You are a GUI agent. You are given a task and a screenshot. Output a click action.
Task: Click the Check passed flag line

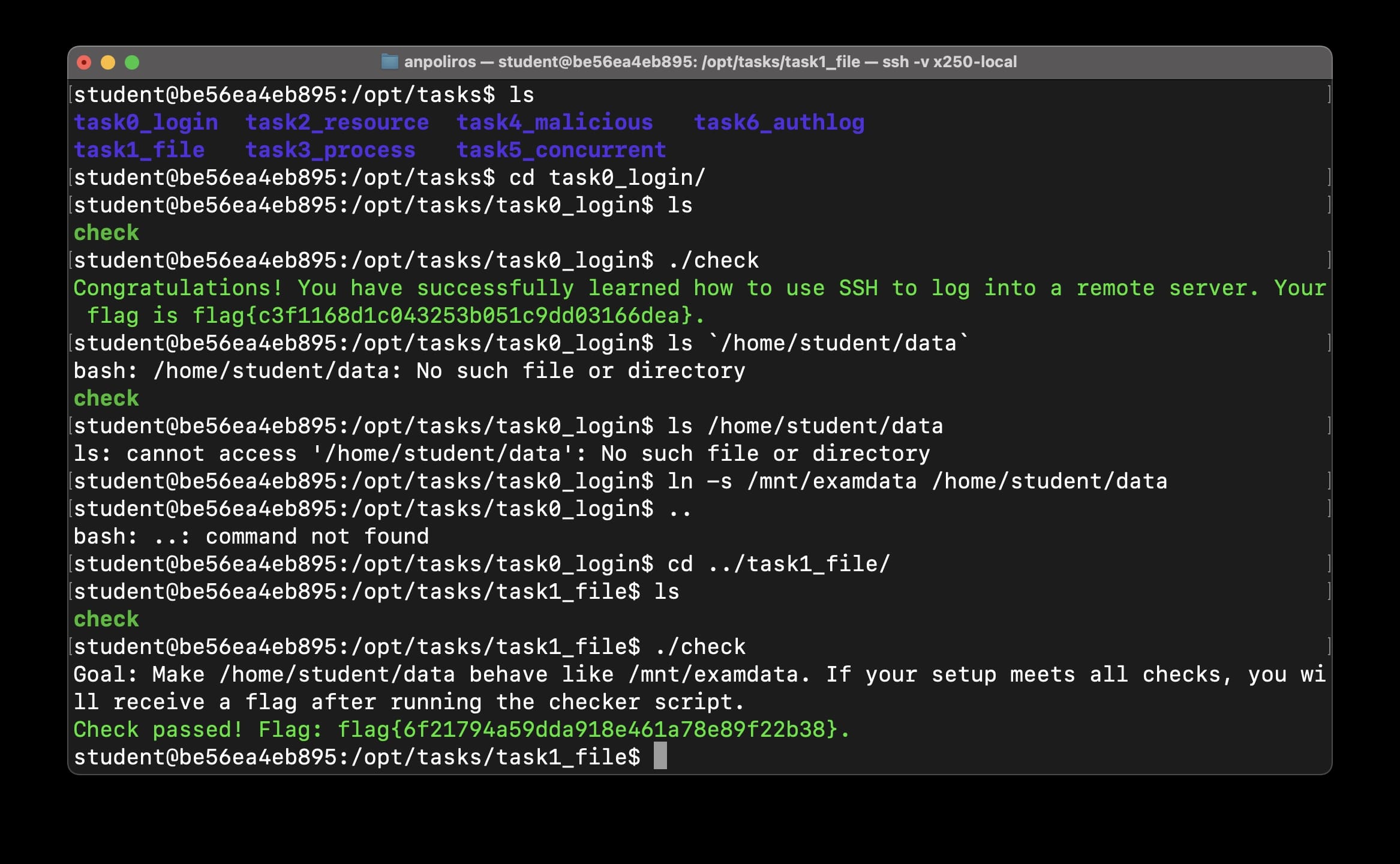461,730
